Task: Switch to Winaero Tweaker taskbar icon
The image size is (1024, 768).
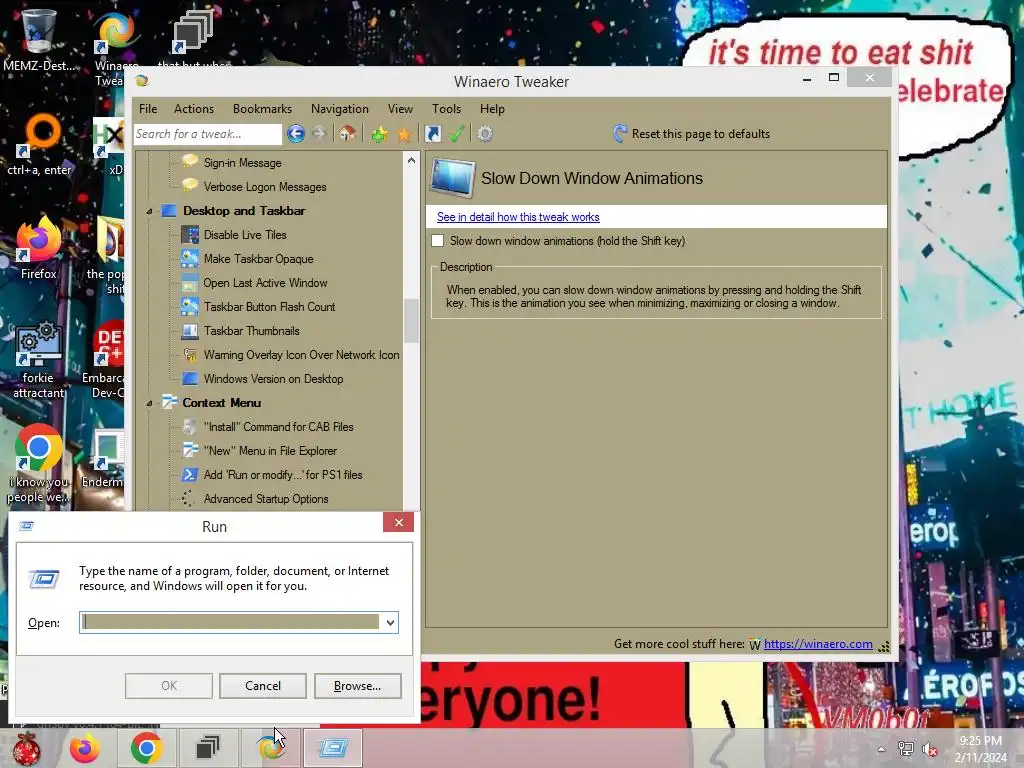Action: click(x=271, y=748)
